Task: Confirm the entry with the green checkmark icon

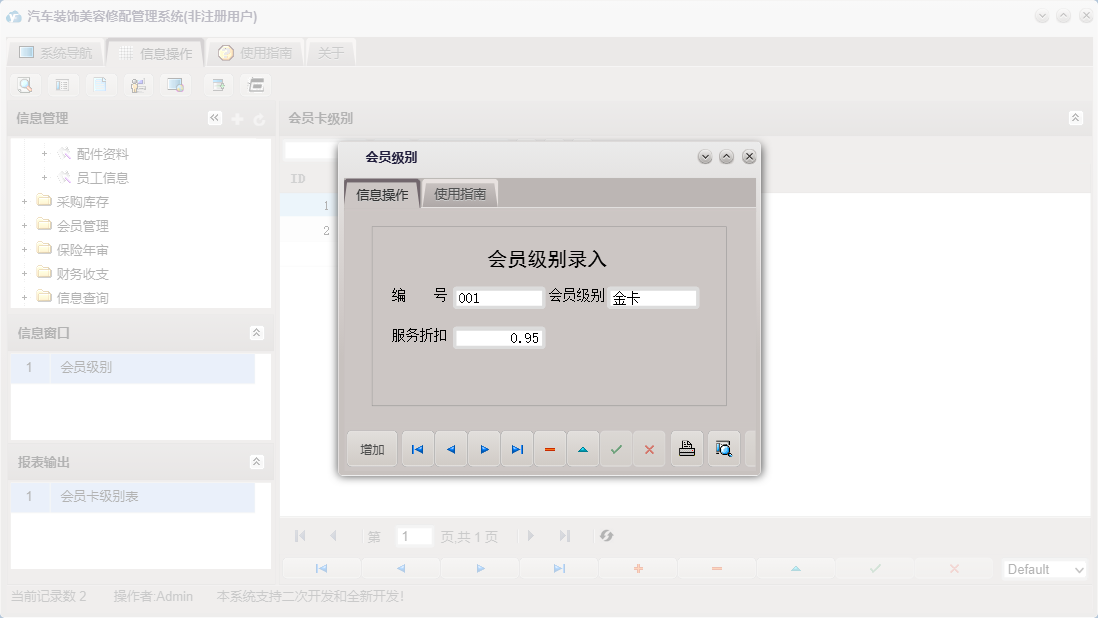Action: pyautogui.click(x=616, y=449)
